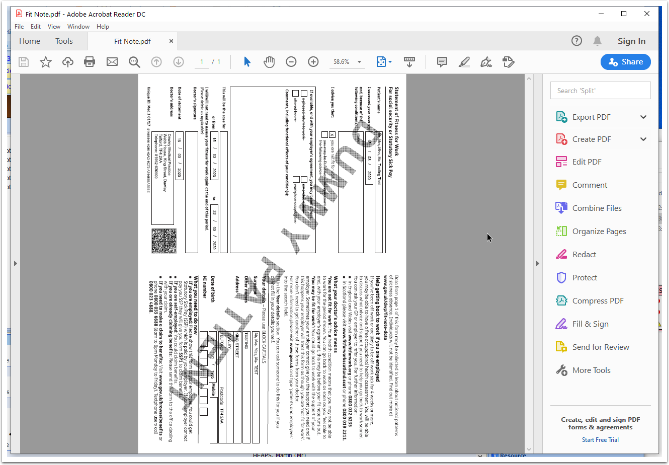The image size is (669, 465).
Task: Switch to the Home tab
Action: click(x=30, y=41)
